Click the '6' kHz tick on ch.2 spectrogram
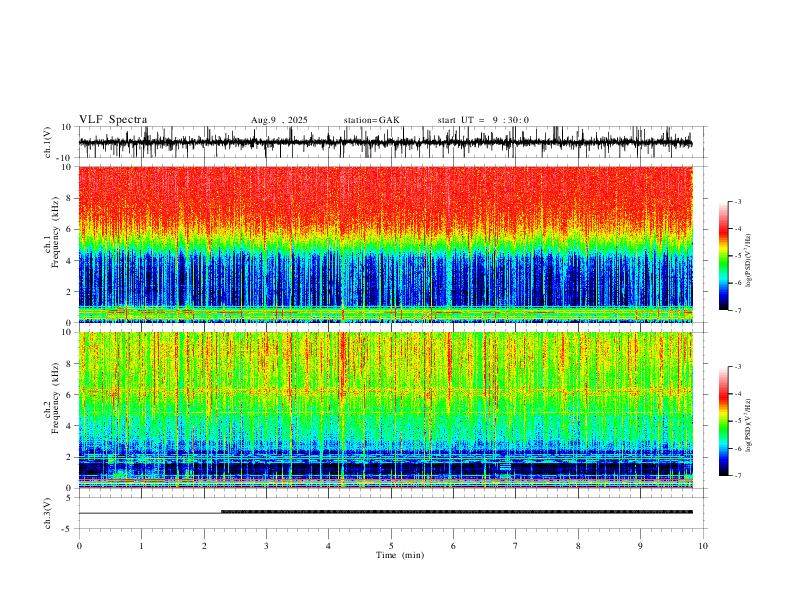 69,395
